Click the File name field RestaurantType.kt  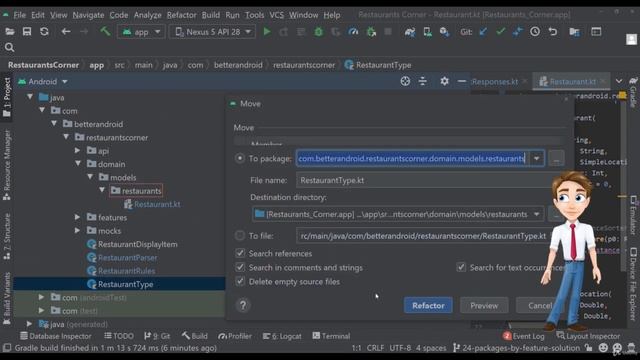click(424, 180)
